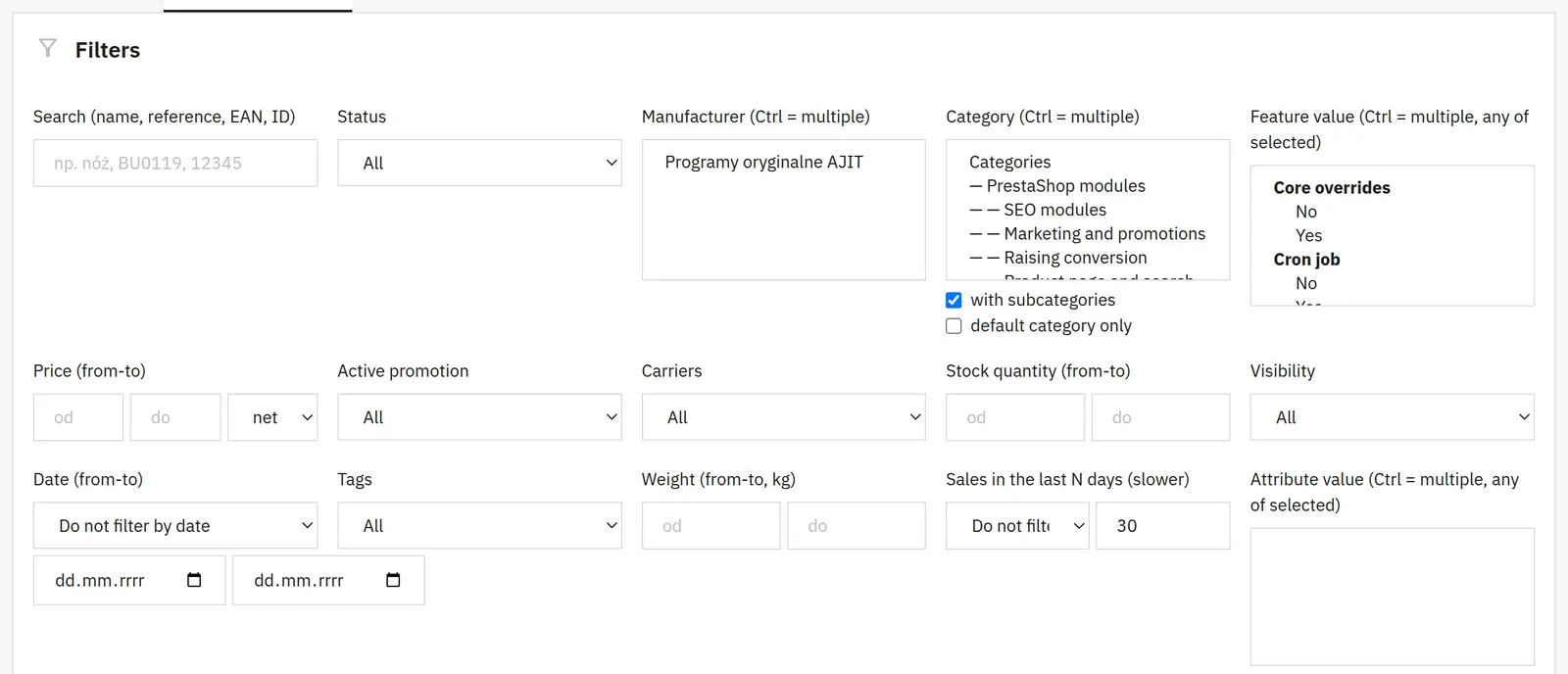Click the Weight 'do' to field
The width and height of the screenshot is (1568, 674).
857,525
